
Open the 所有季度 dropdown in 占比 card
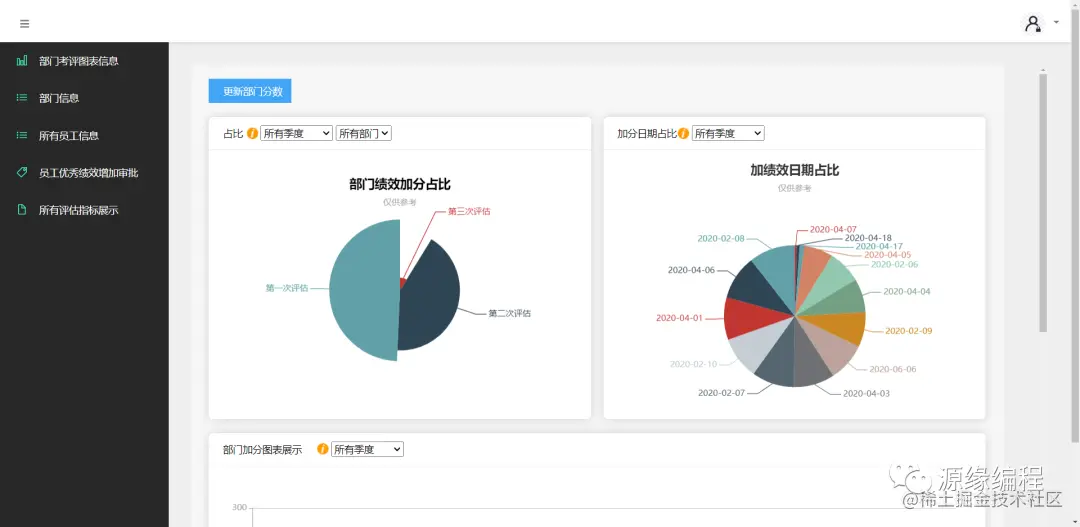coord(296,134)
